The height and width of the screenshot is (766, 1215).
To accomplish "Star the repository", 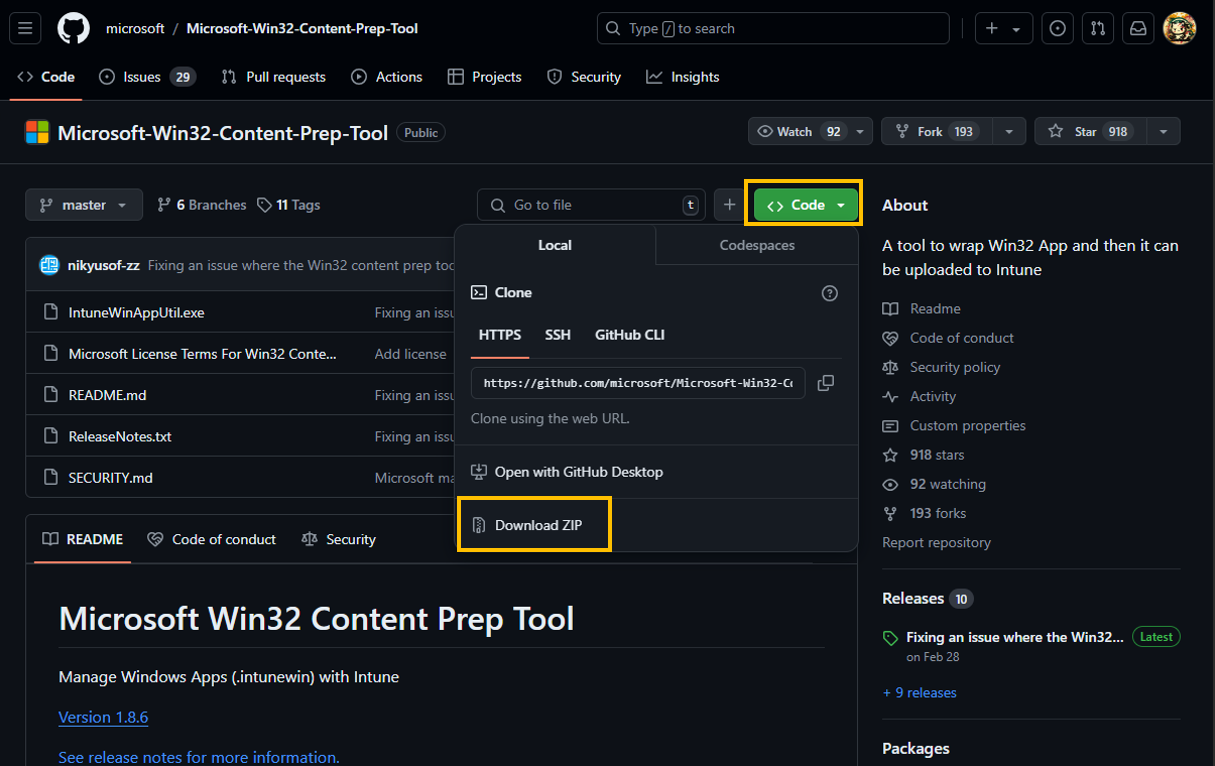I will pos(1090,132).
